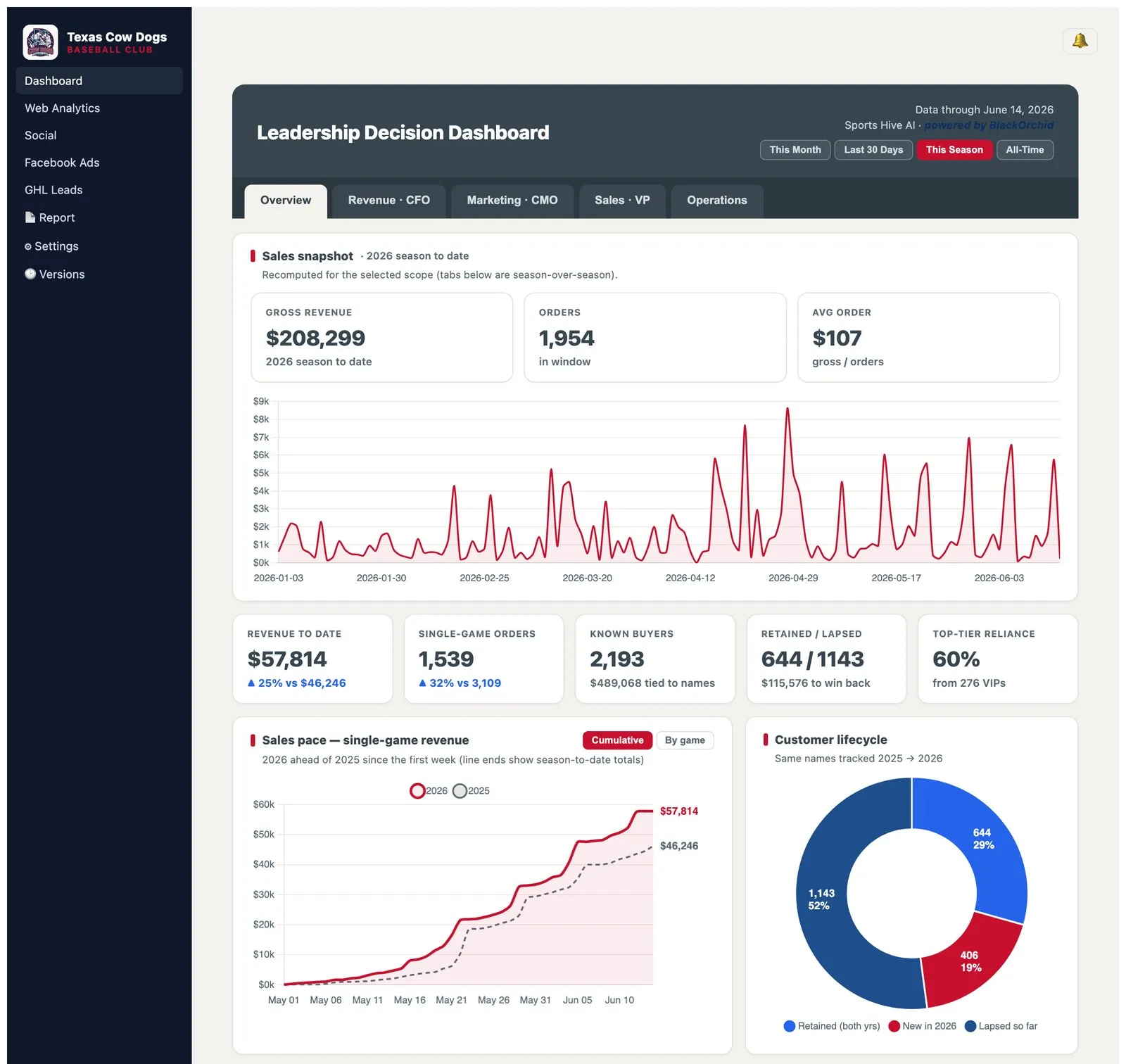Select the All-Time date range
The width and height of the screenshot is (1126, 1064).
[1025, 150]
